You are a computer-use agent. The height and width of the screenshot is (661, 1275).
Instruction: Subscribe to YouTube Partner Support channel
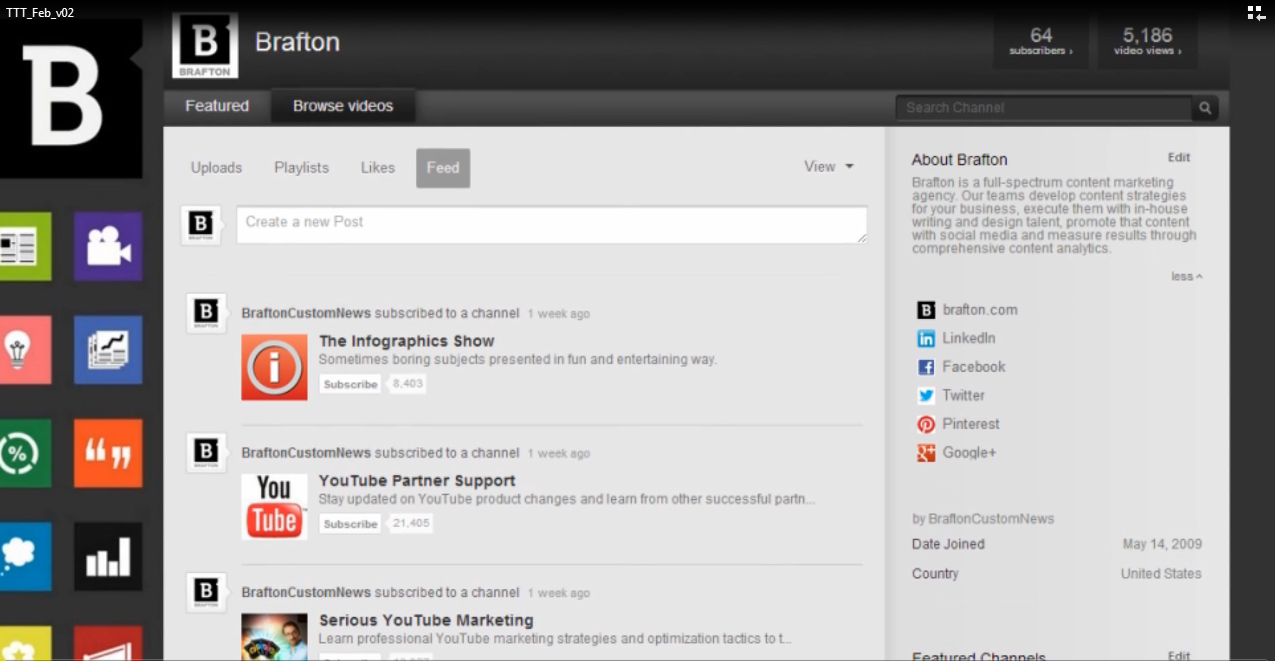point(350,524)
